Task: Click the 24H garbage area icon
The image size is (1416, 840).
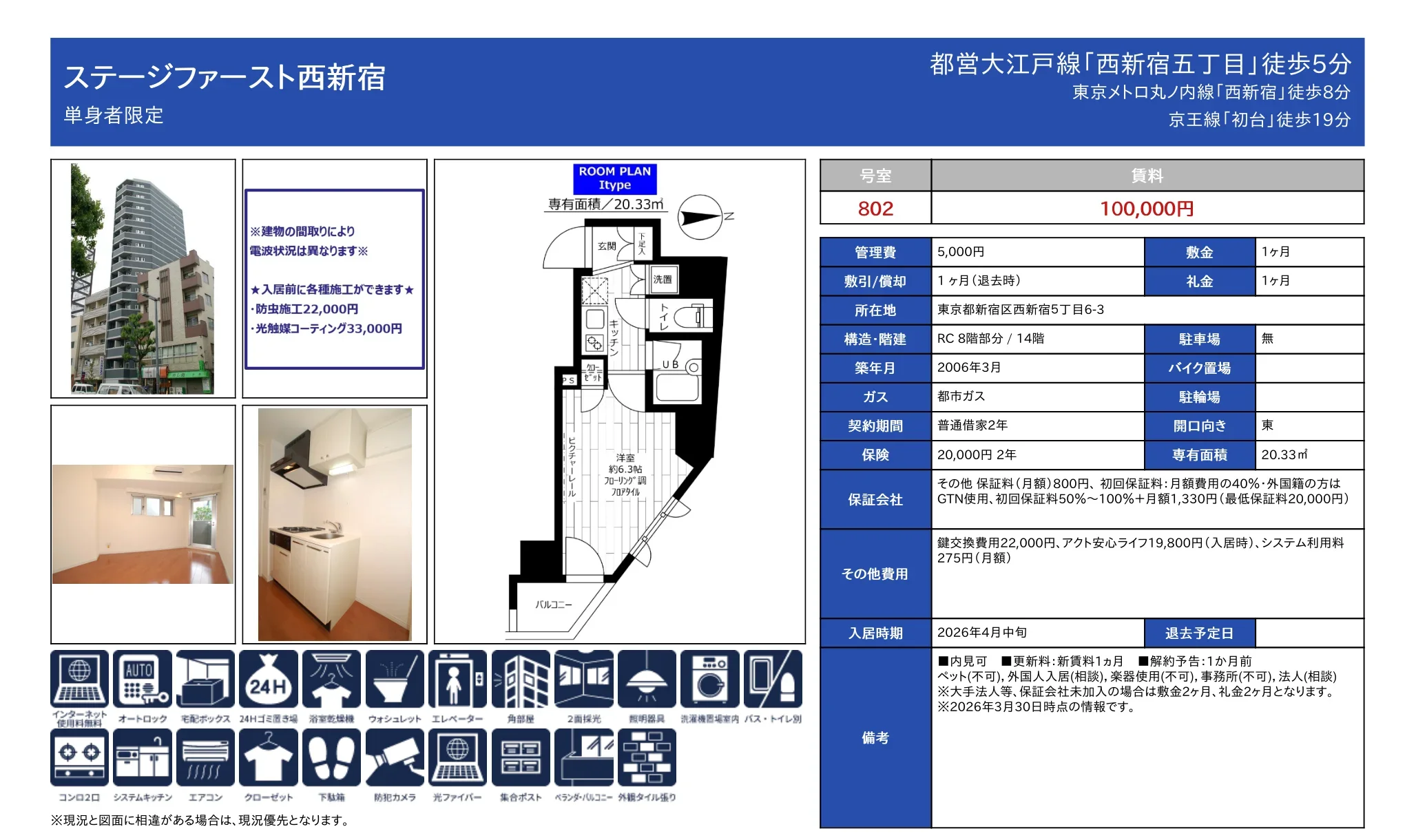Action: pos(269,679)
